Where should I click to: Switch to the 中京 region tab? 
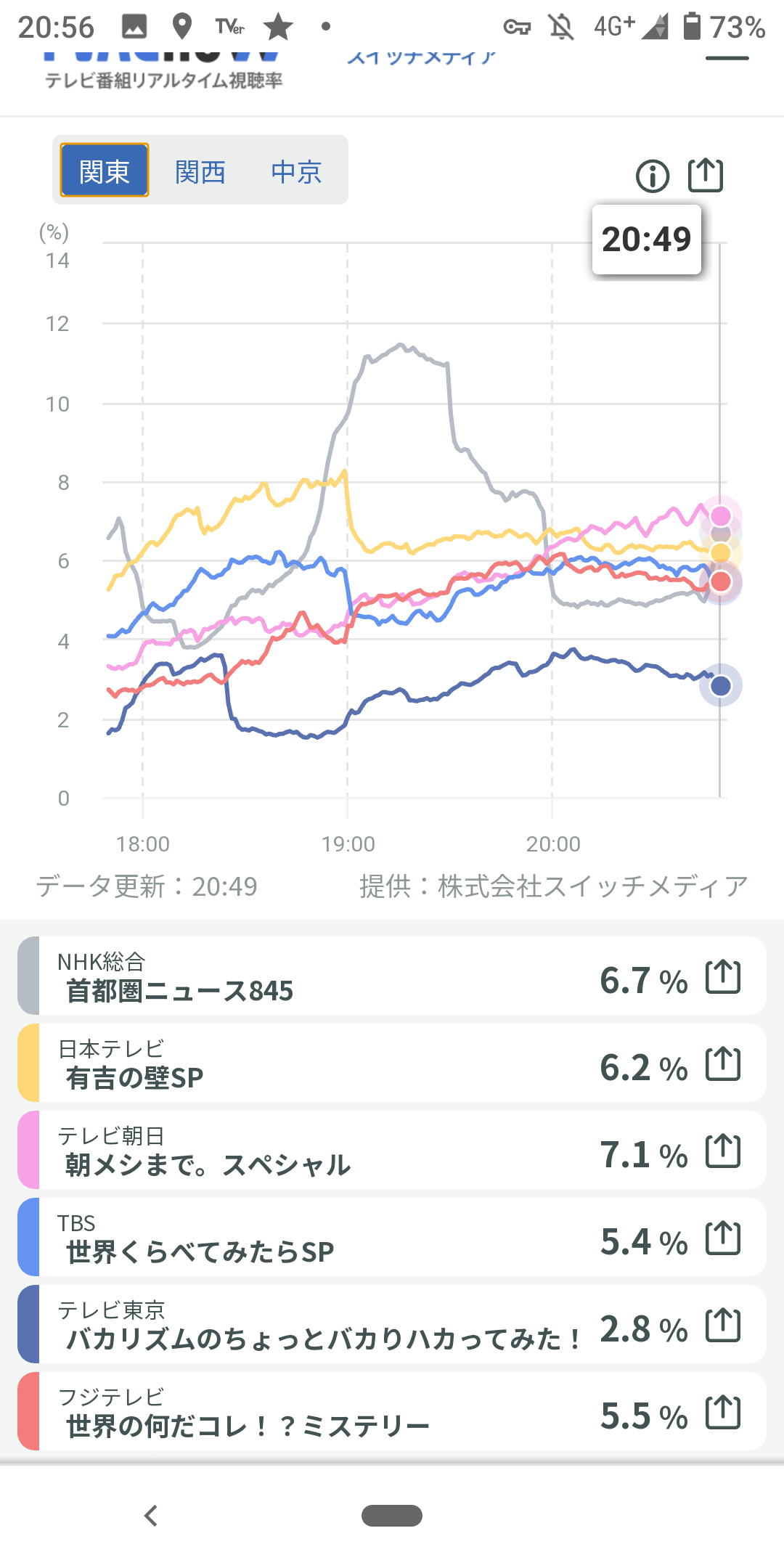(x=296, y=172)
